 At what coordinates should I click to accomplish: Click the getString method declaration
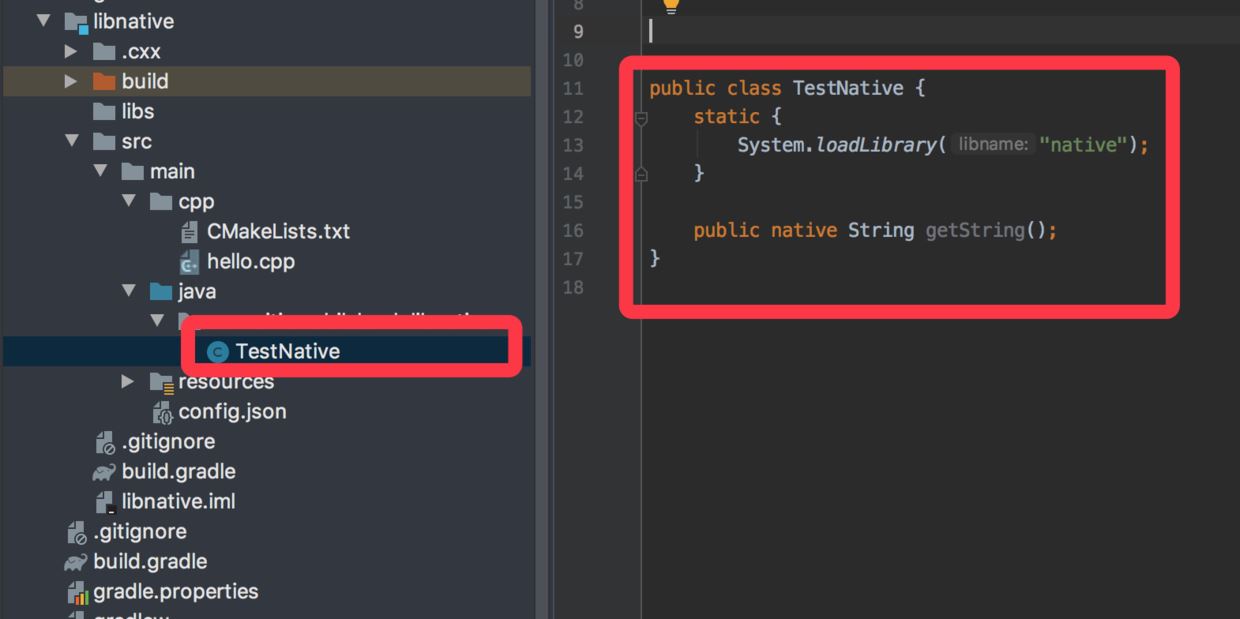pos(975,231)
